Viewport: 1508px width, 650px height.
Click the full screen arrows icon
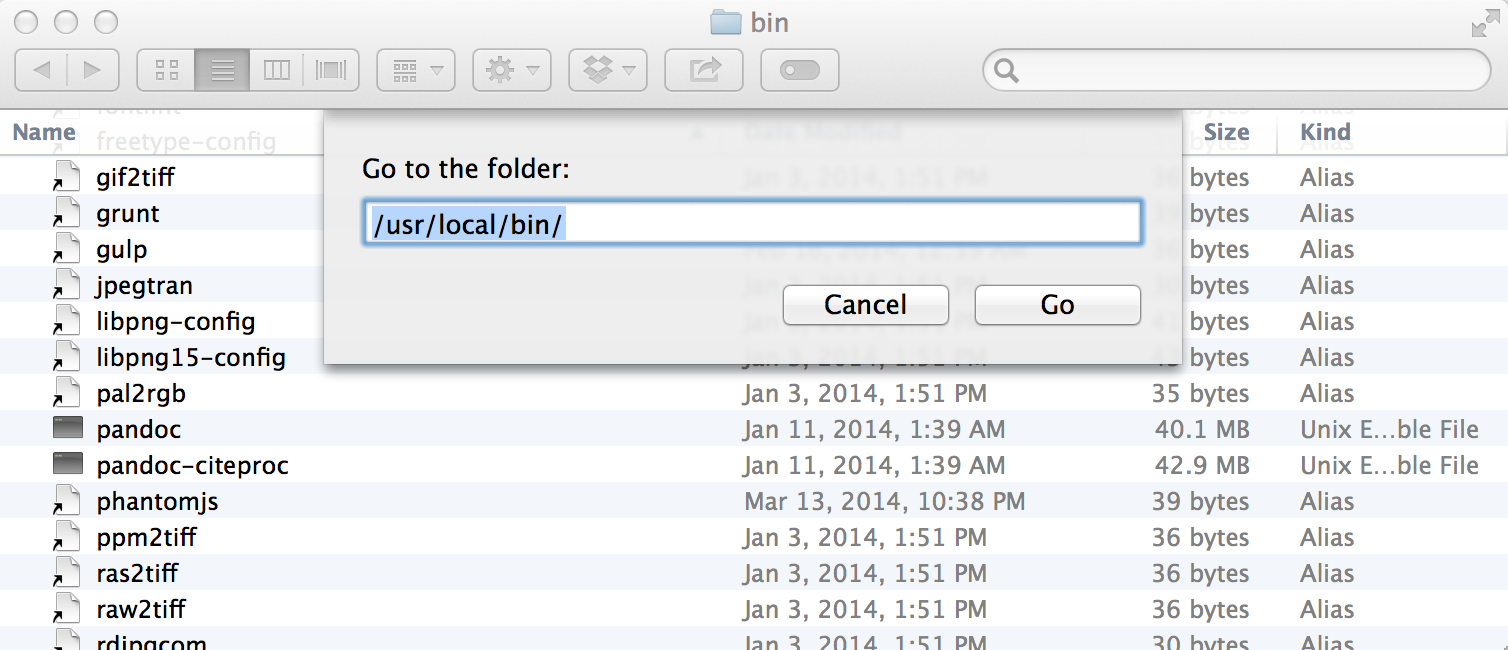coord(1486,23)
